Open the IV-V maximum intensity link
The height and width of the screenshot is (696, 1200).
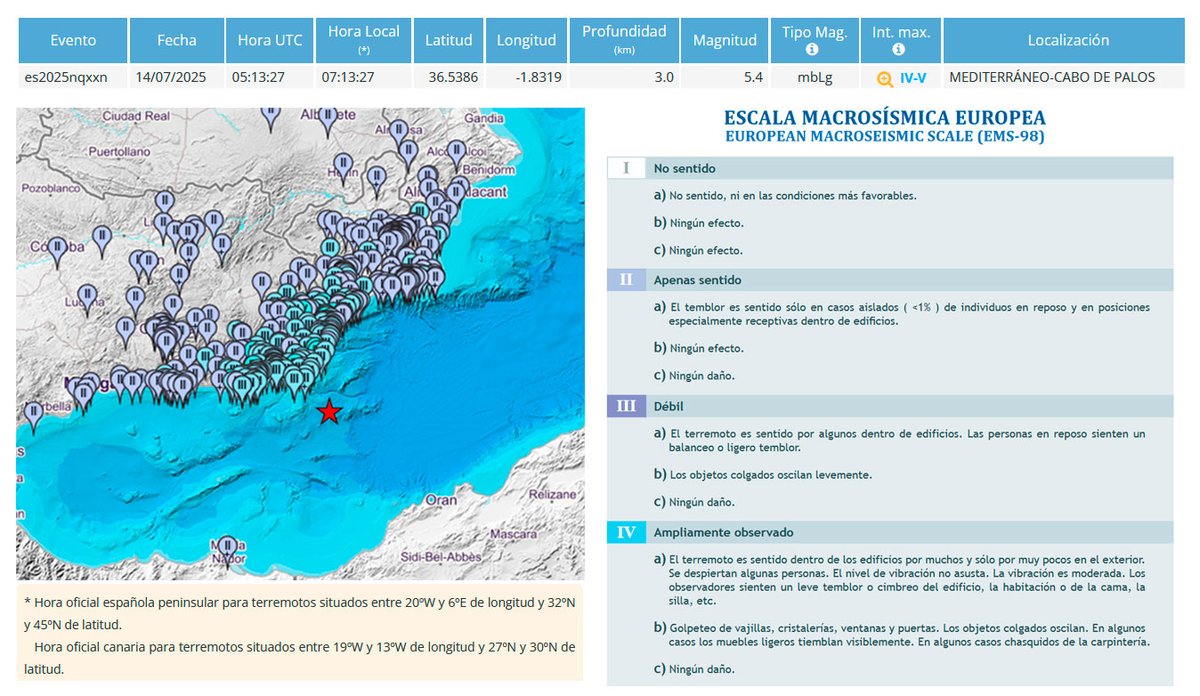tap(913, 77)
